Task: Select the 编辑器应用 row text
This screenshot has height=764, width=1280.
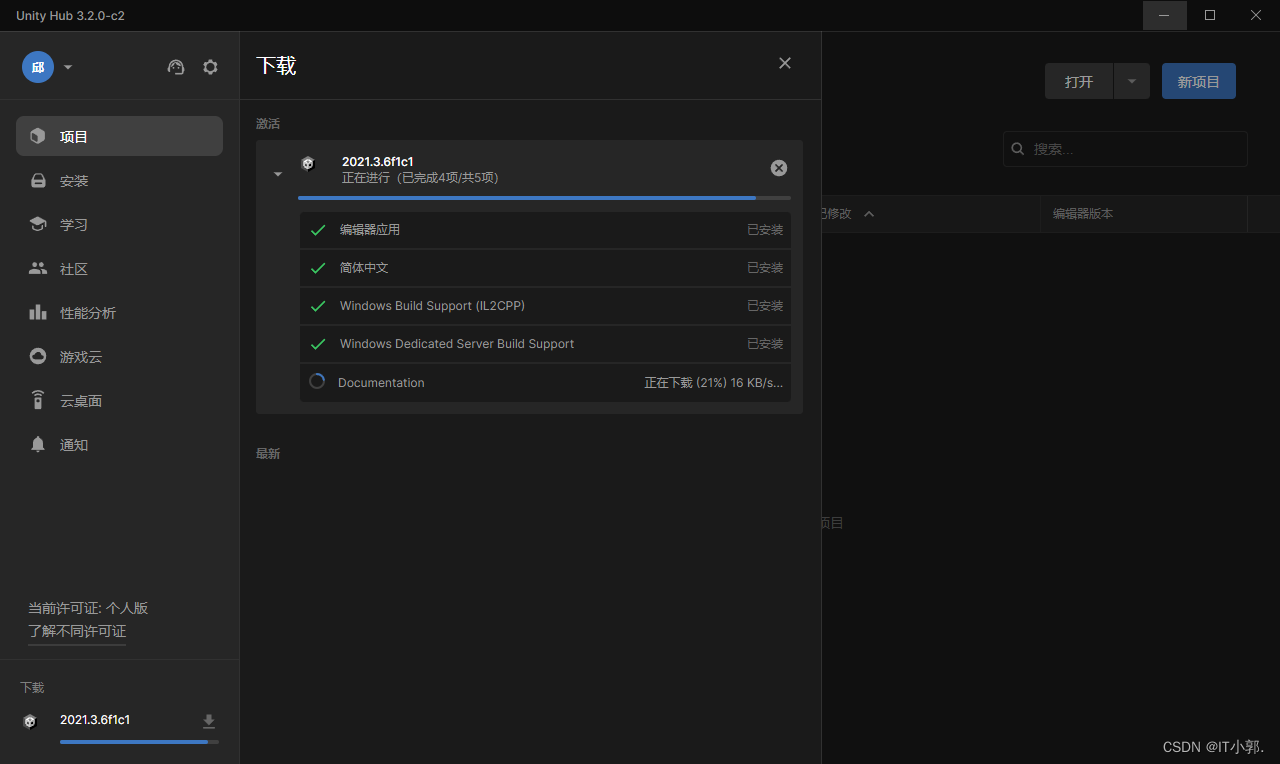Action: [x=370, y=230]
